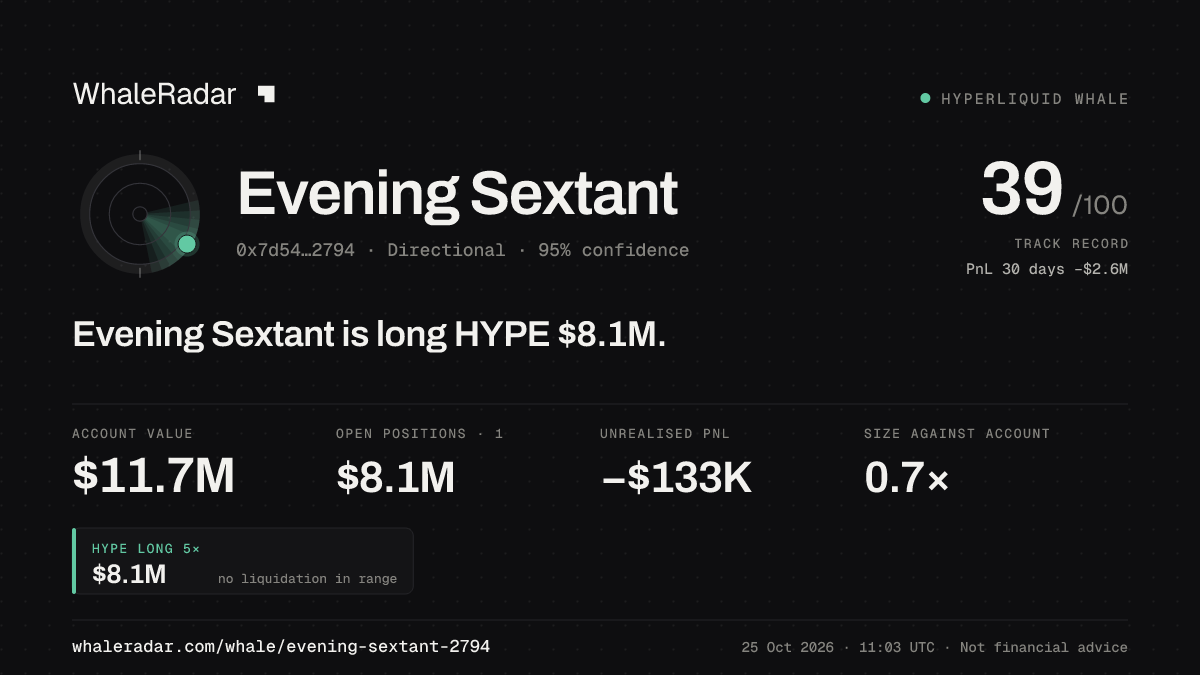Image resolution: width=1200 pixels, height=675 pixels.
Task: Click the 25 Oct 2026 date
Action: pos(788,647)
